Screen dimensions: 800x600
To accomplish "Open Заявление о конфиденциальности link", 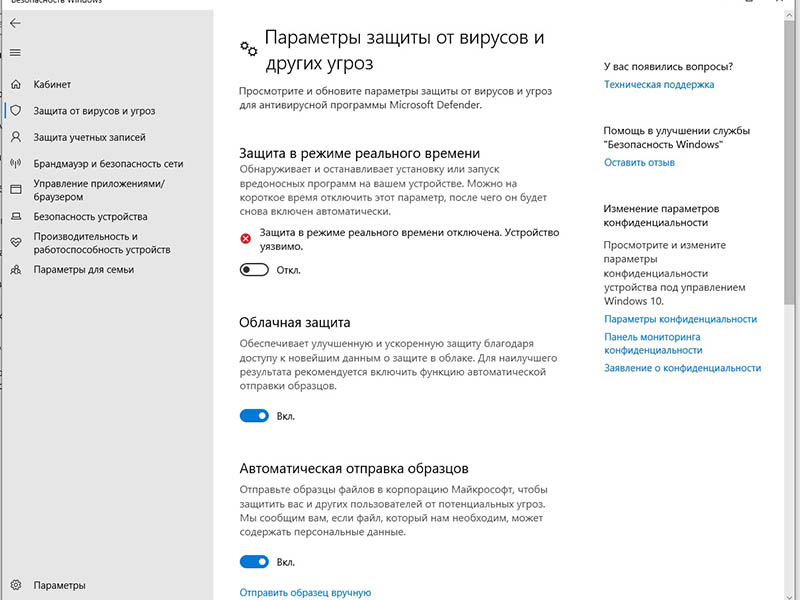I will [682, 368].
